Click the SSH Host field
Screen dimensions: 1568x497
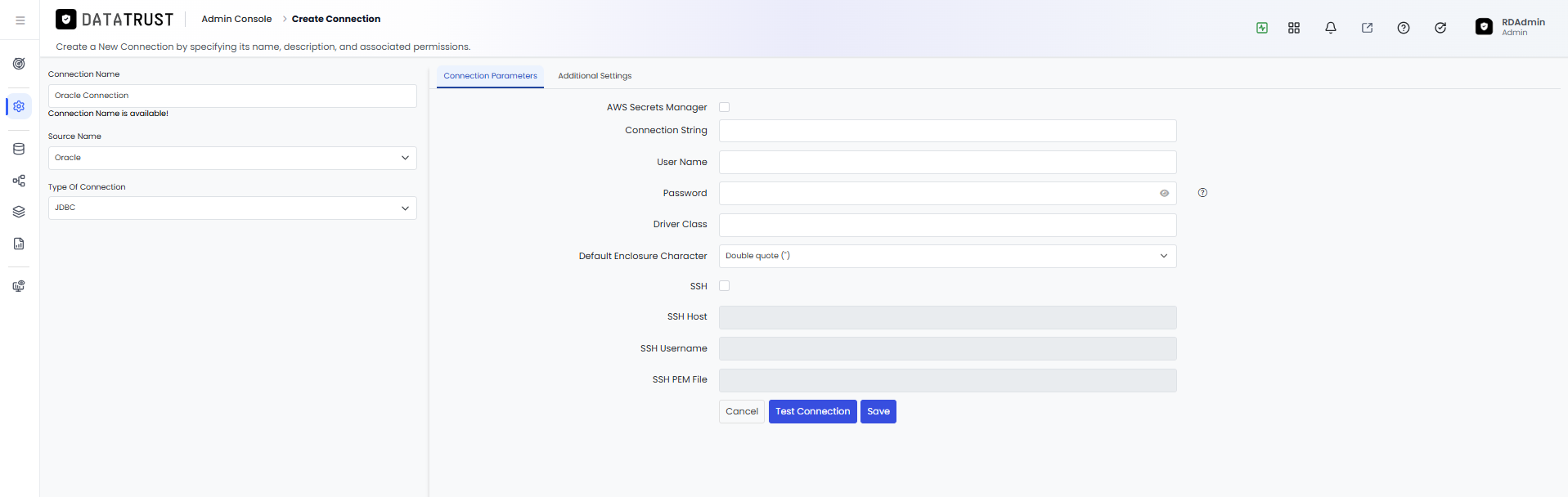click(x=947, y=317)
